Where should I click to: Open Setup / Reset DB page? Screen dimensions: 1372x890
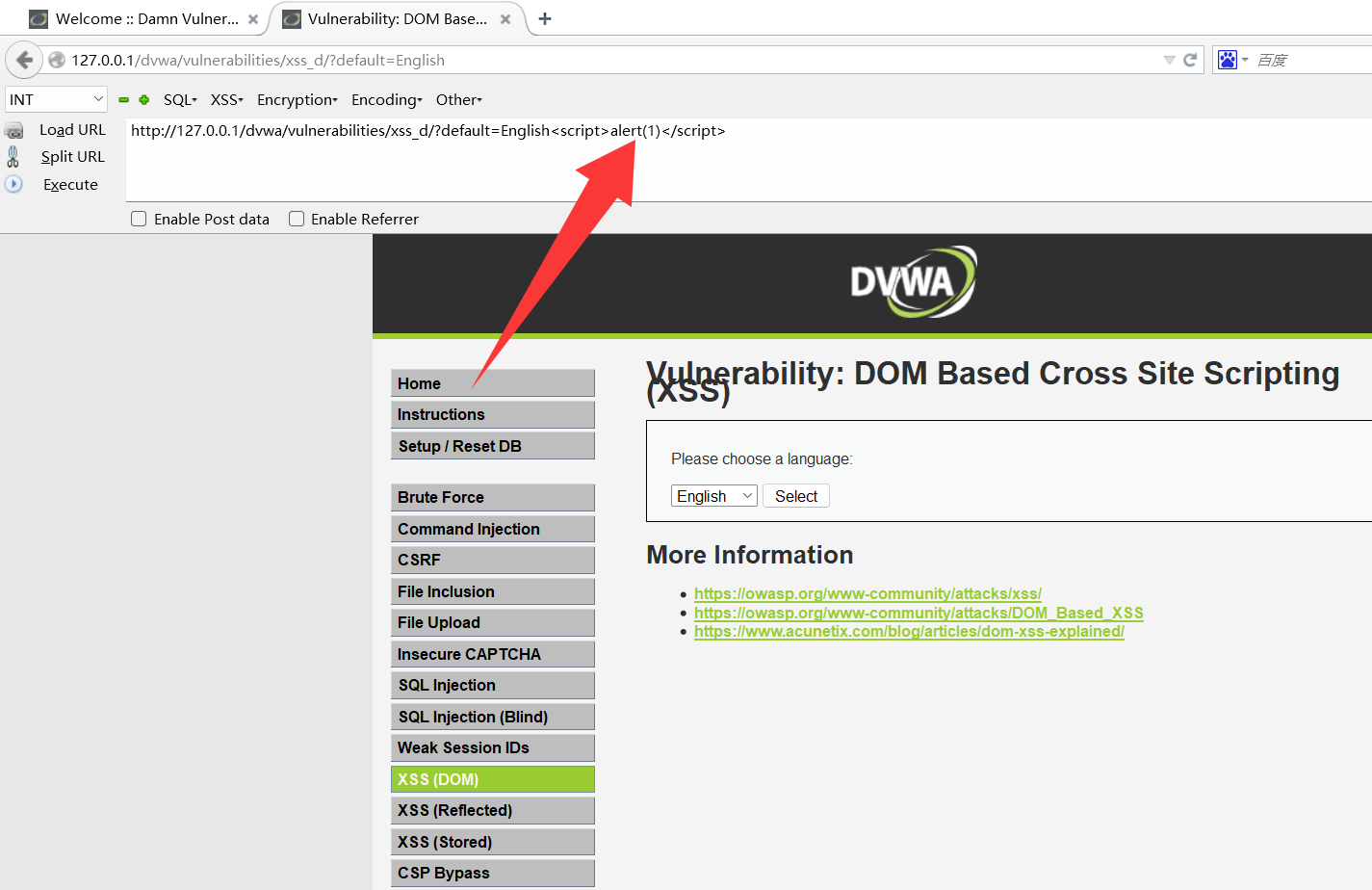click(x=493, y=446)
